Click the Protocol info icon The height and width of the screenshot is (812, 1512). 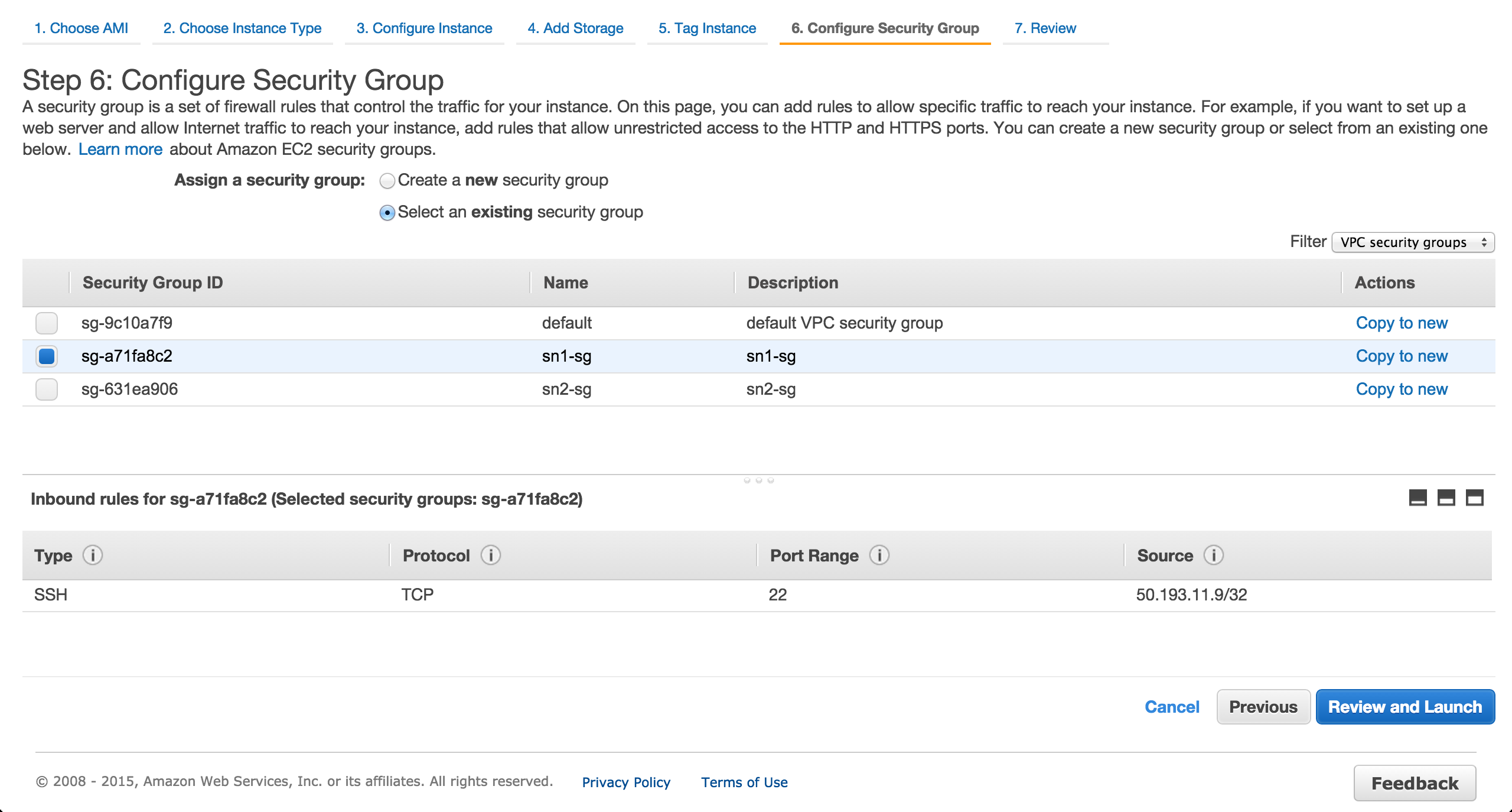[x=490, y=555]
